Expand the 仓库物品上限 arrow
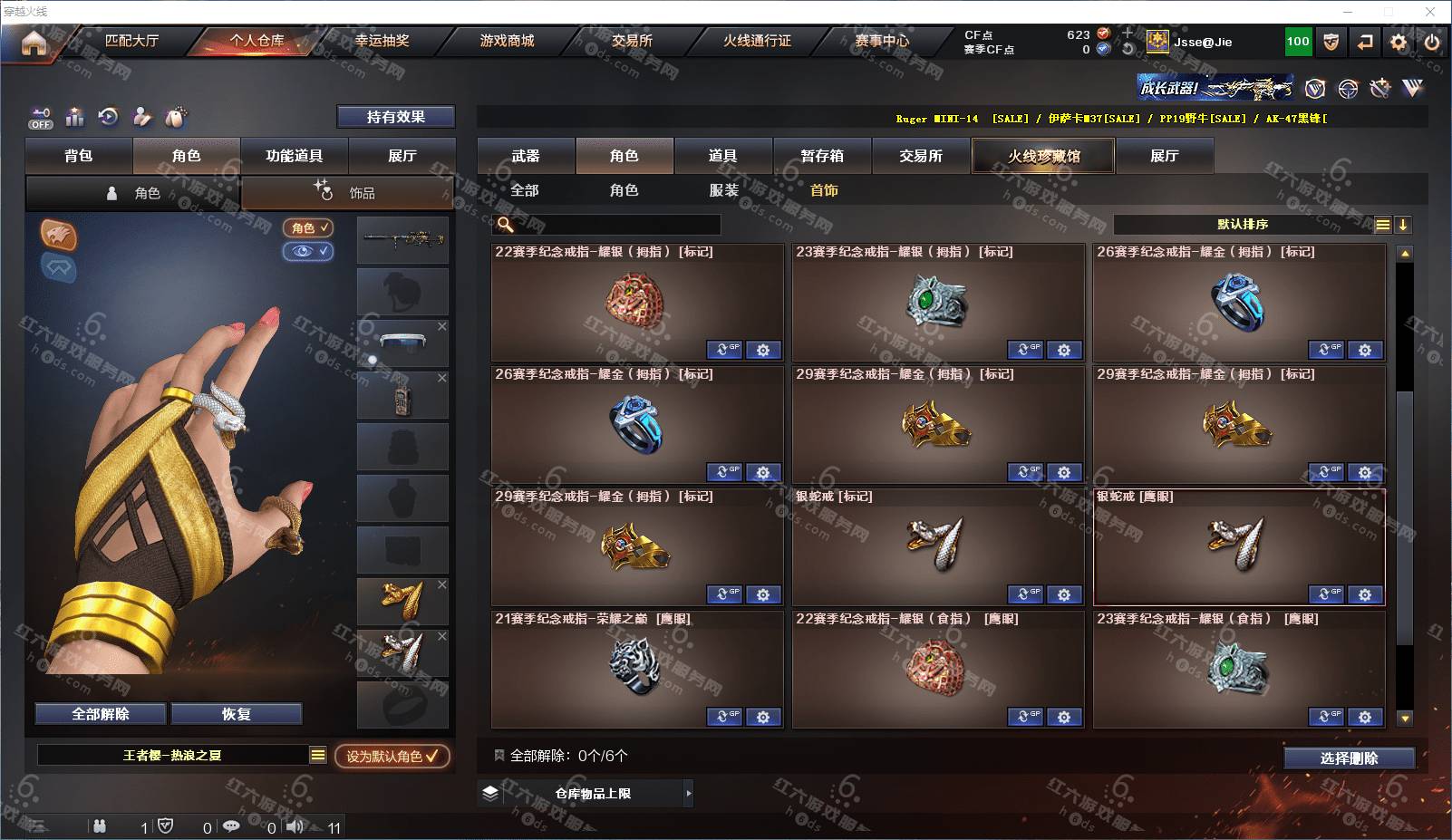Image resolution: width=1452 pixels, height=840 pixels. tap(689, 794)
